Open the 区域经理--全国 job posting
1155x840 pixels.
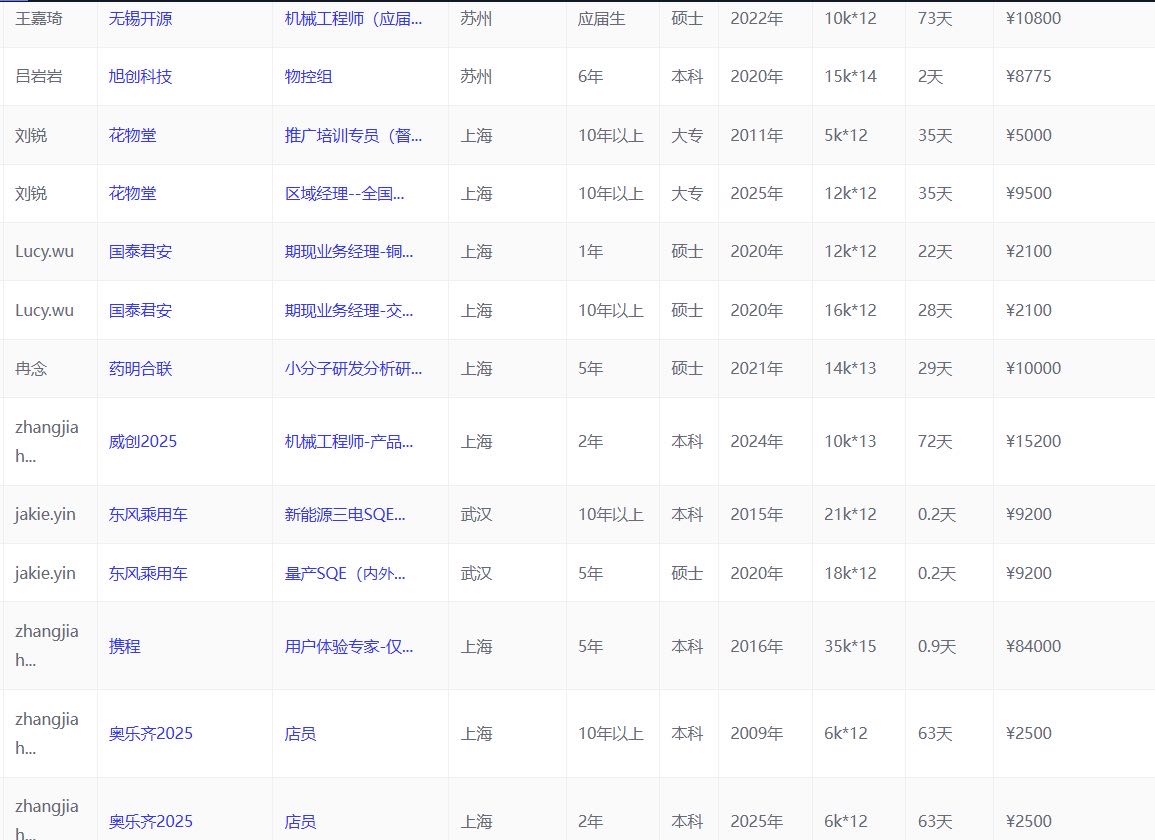346,193
